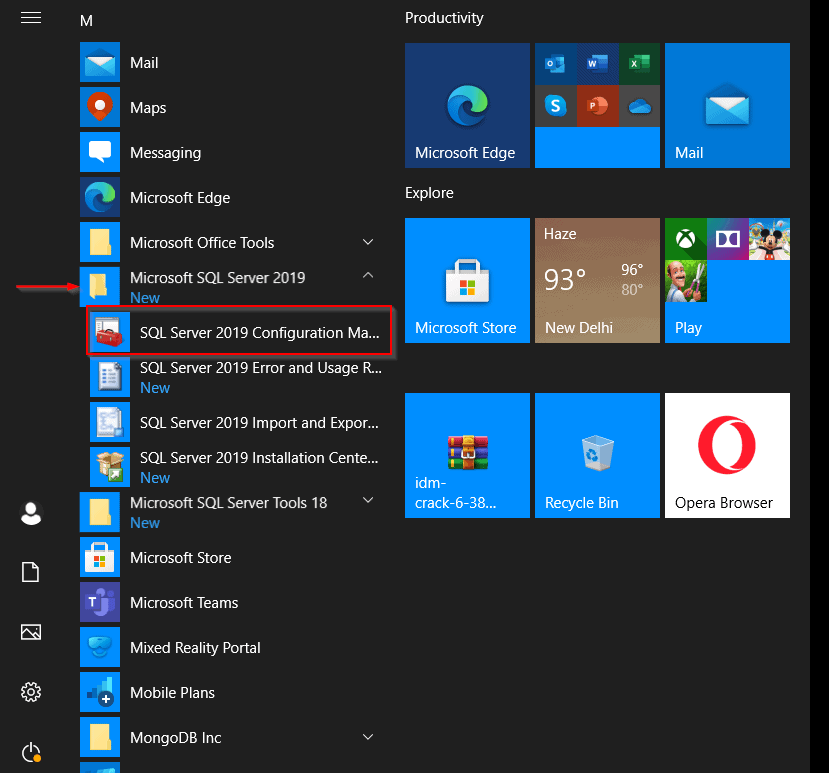Open OneDrive in the Office tile group
The height and width of the screenshot is (773, 829).
pyautogui.click(x=640, y=106)
